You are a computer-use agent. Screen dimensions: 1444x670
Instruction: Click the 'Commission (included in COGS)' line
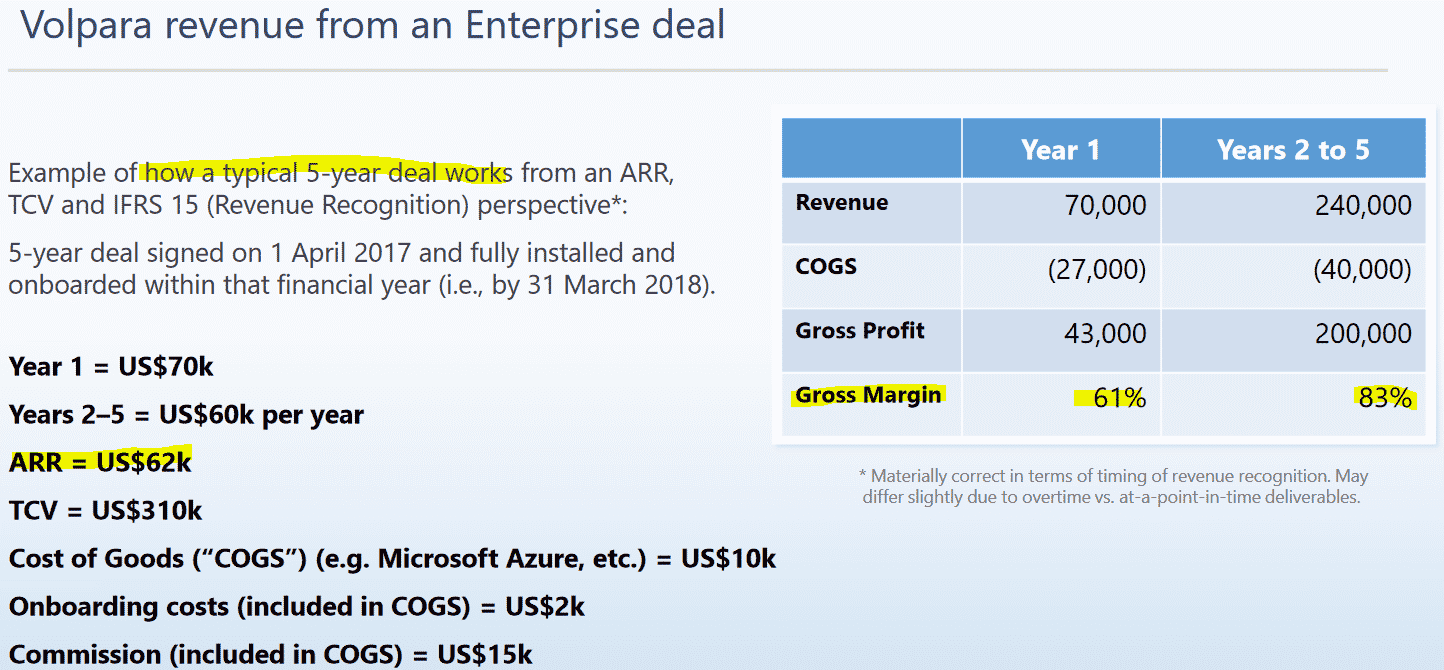click(270, 654)
